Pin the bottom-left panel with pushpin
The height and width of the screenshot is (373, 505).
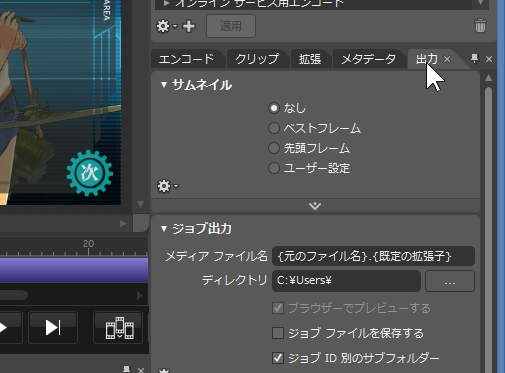coord(126,369)
